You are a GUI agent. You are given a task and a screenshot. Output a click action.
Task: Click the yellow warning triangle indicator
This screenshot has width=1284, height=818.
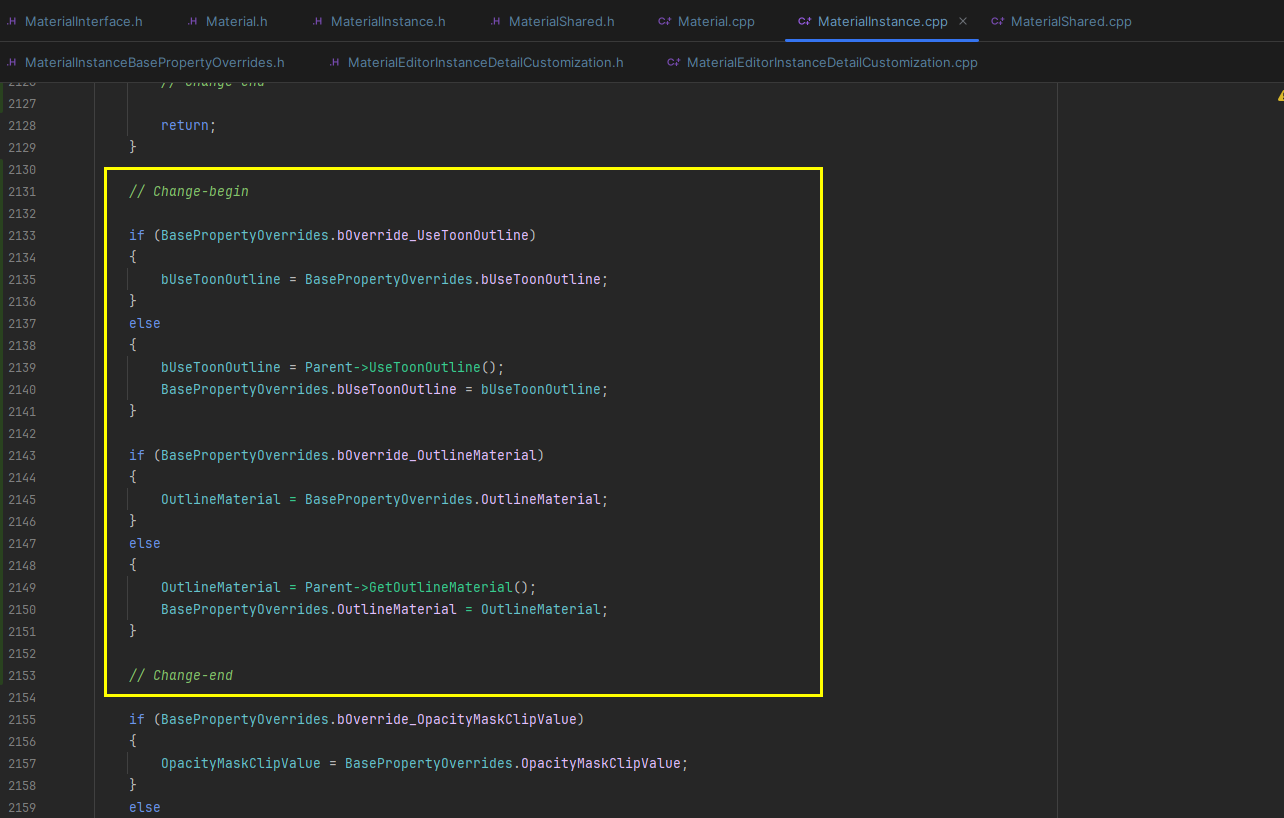click(1279, 93)
